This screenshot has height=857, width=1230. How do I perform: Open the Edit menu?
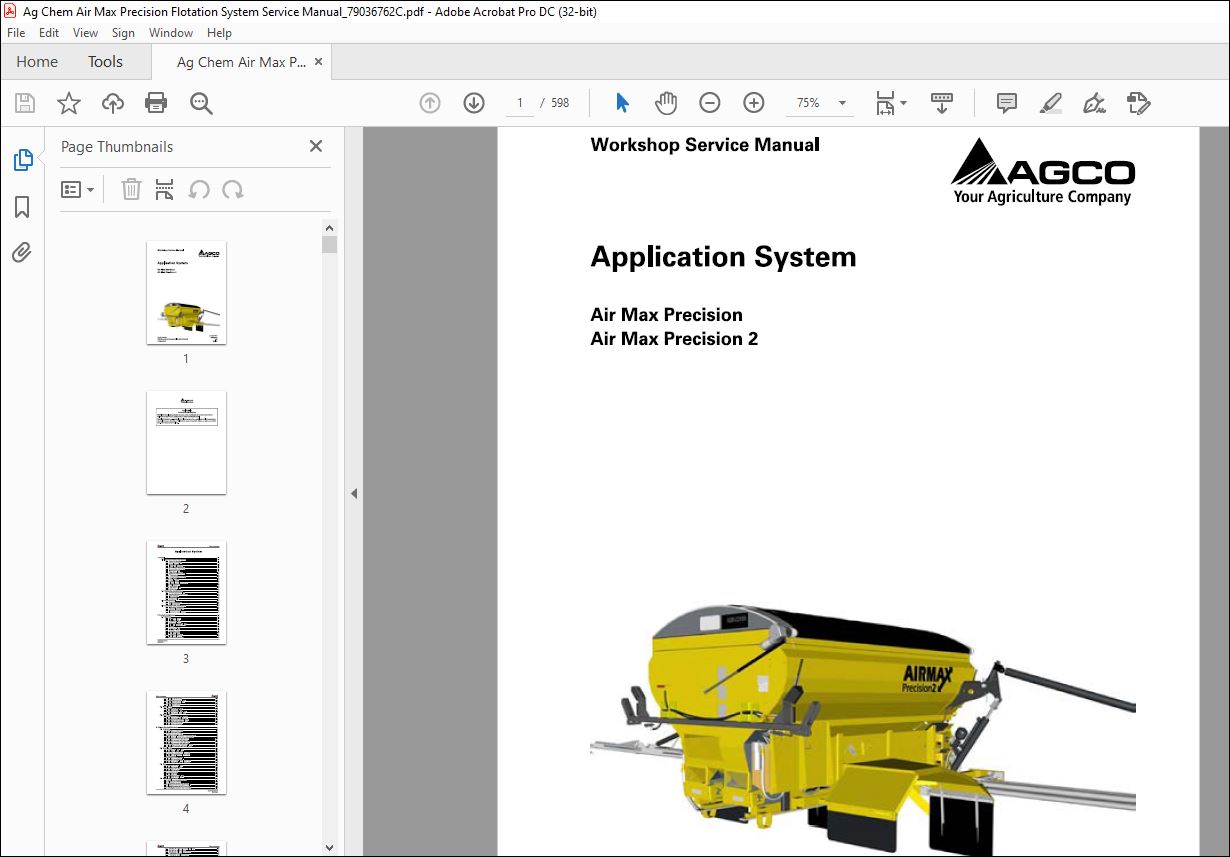[49, 33]
